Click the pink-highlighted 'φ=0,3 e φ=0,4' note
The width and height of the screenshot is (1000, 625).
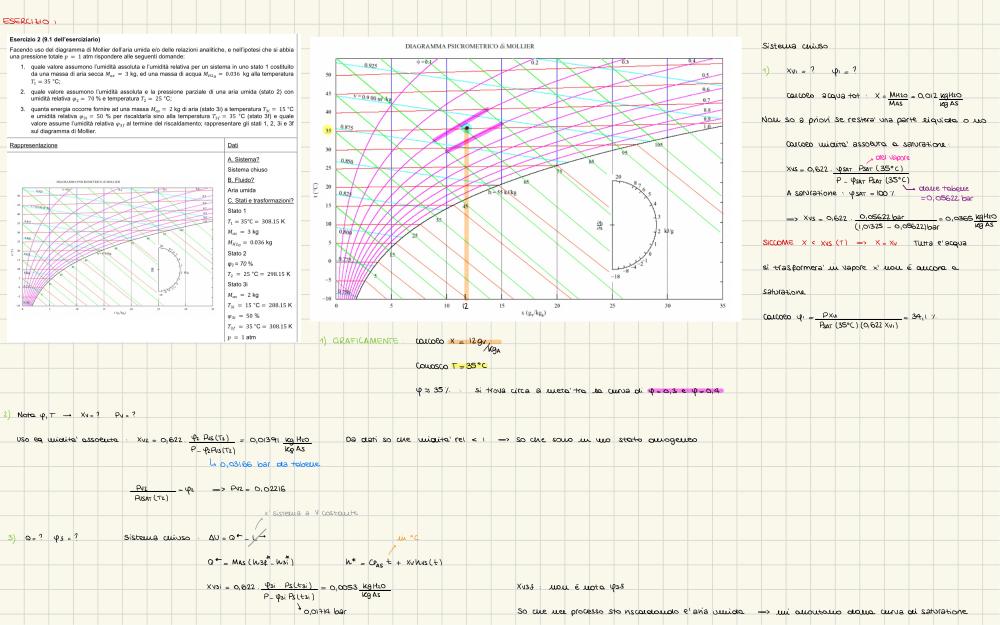pyautogui.click(x=684, y=391)
